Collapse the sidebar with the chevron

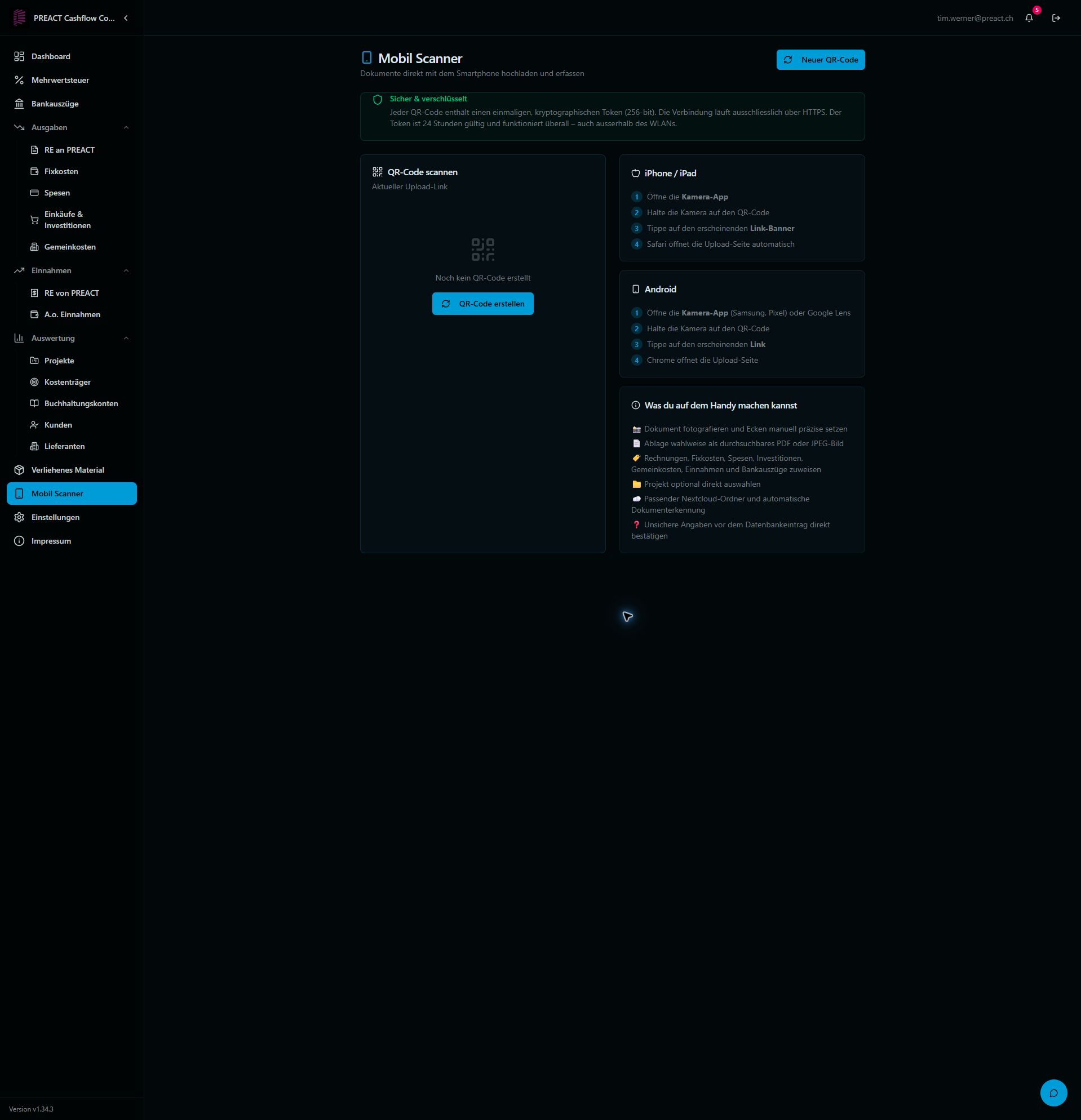126,18
